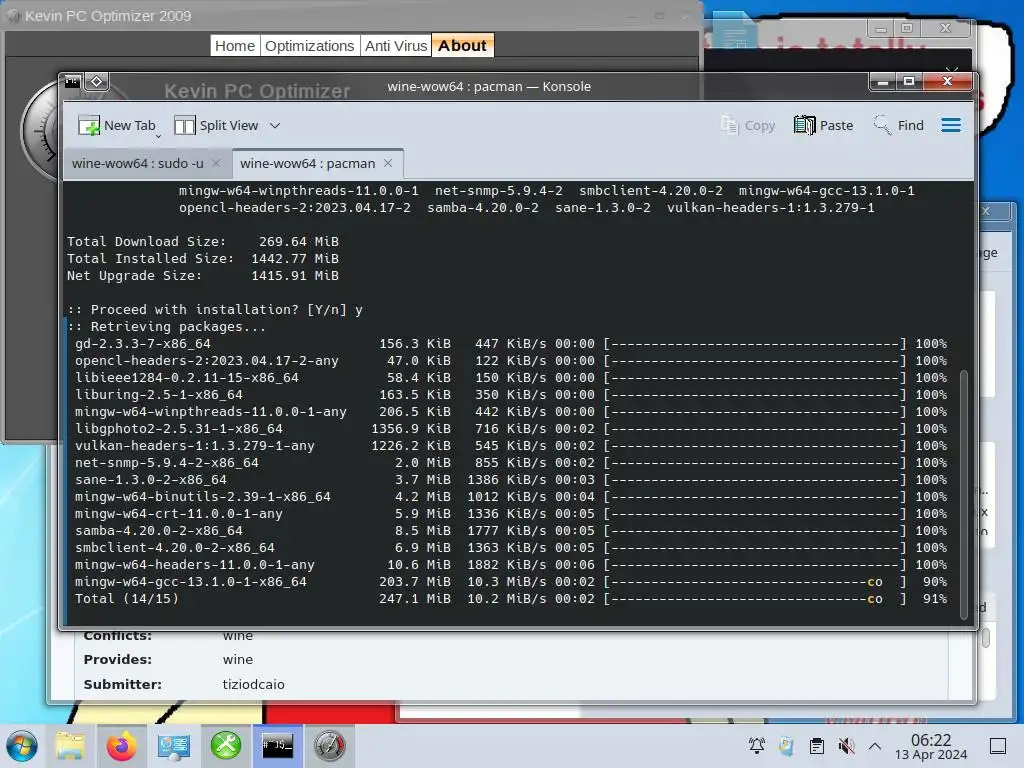Open the file manager taskbar icon
1024x768 pixels.
click(70, 746)
